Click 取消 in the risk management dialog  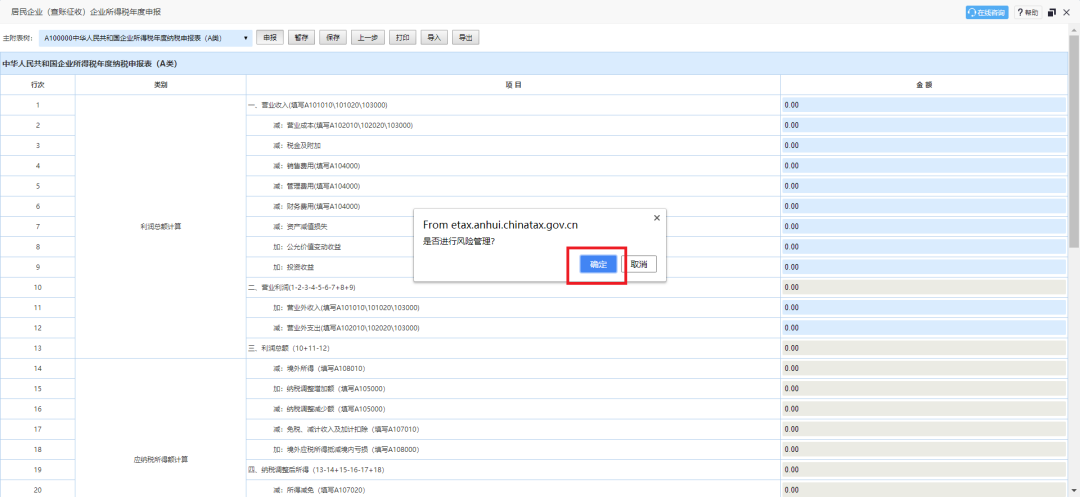pos(639,264)
